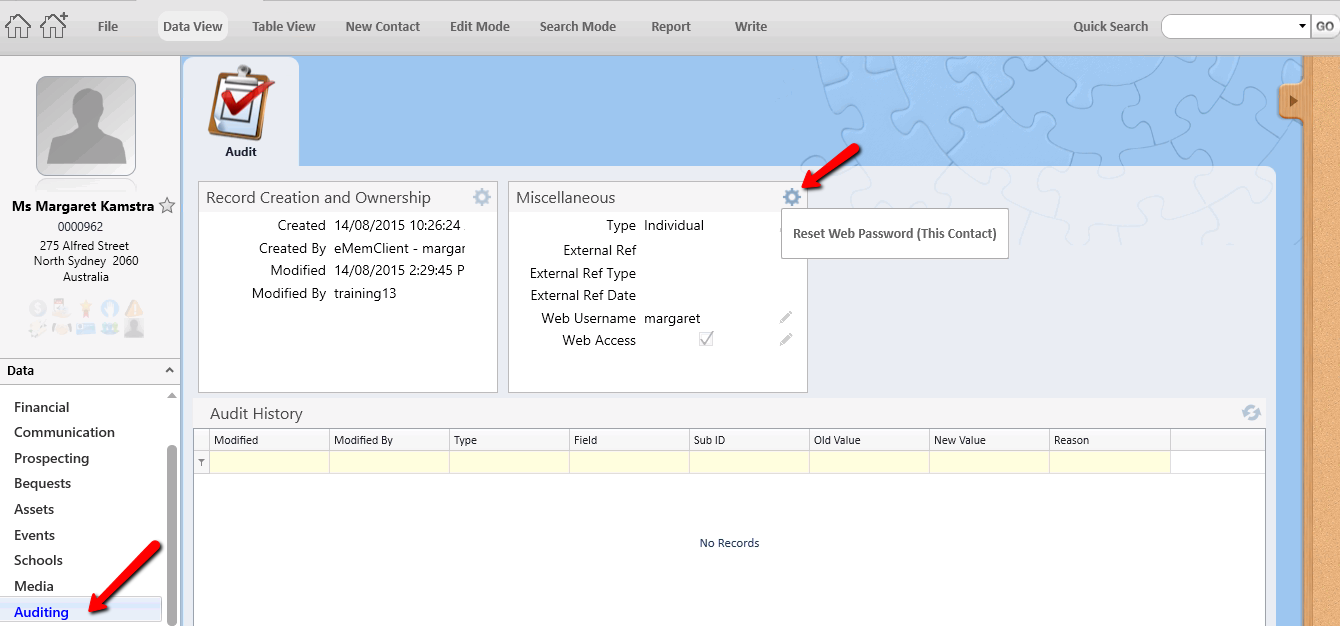Open the File menu
1340x626 pixels.
(108, 27)
